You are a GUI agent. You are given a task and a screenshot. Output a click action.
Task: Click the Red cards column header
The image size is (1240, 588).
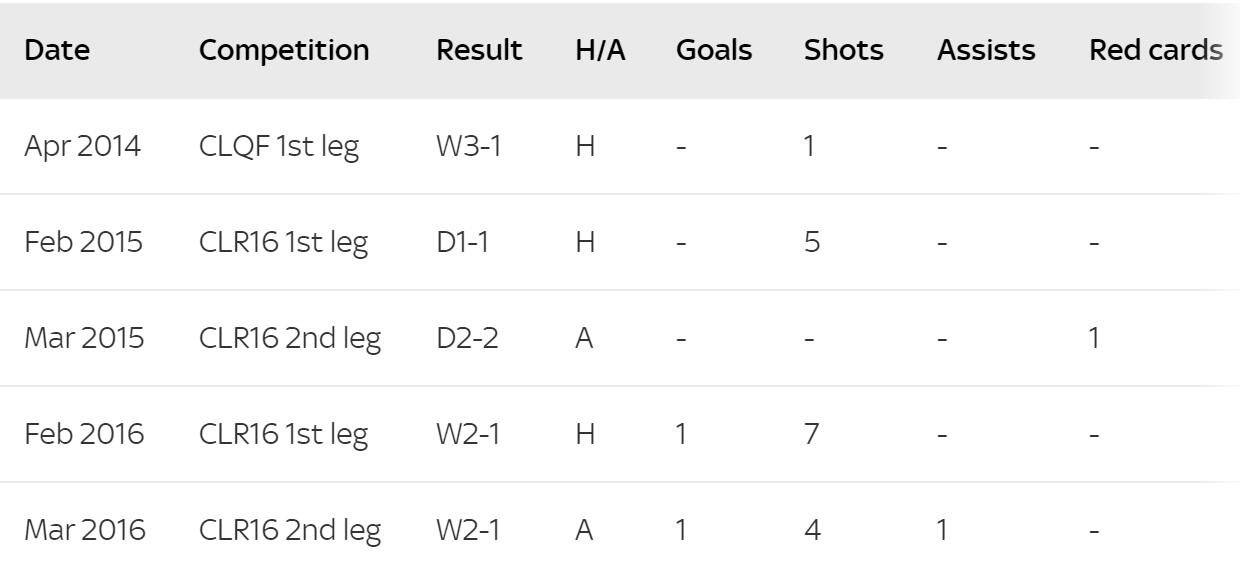coord(1156,51)
